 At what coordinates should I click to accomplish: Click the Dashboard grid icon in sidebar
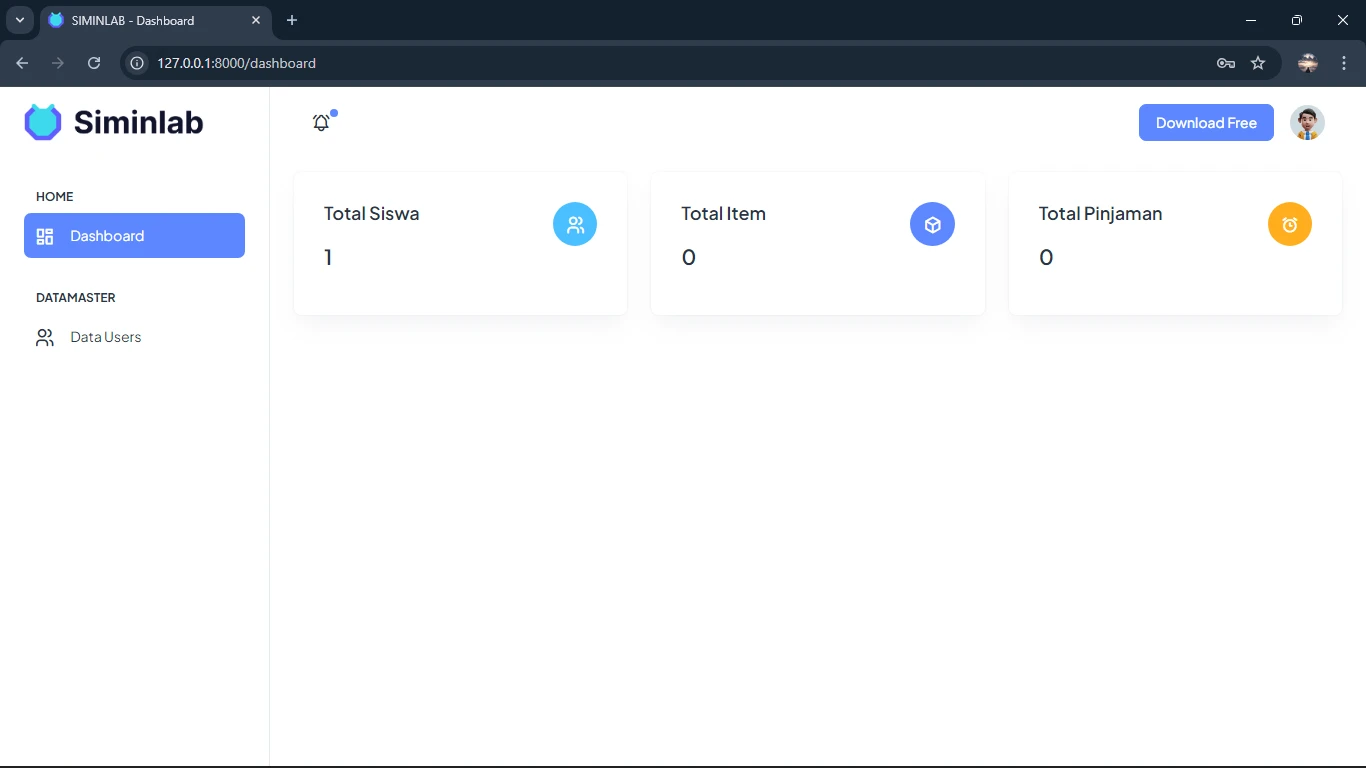pos(45,236)
